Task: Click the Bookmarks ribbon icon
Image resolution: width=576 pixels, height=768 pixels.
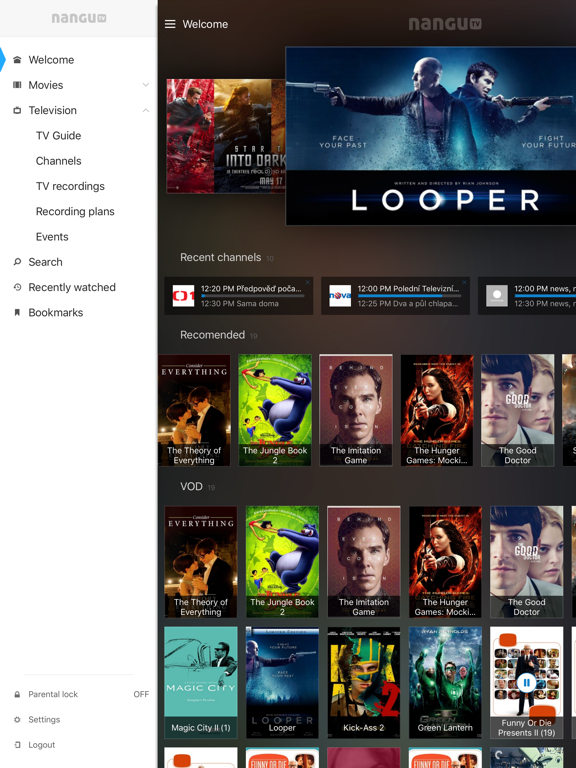Action: 17,312
